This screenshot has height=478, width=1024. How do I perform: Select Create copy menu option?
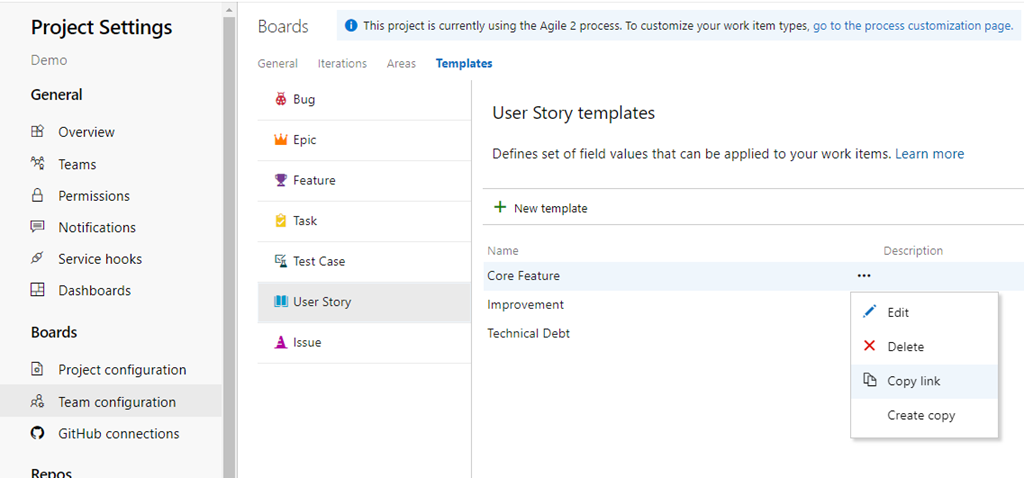pos(921,415)
